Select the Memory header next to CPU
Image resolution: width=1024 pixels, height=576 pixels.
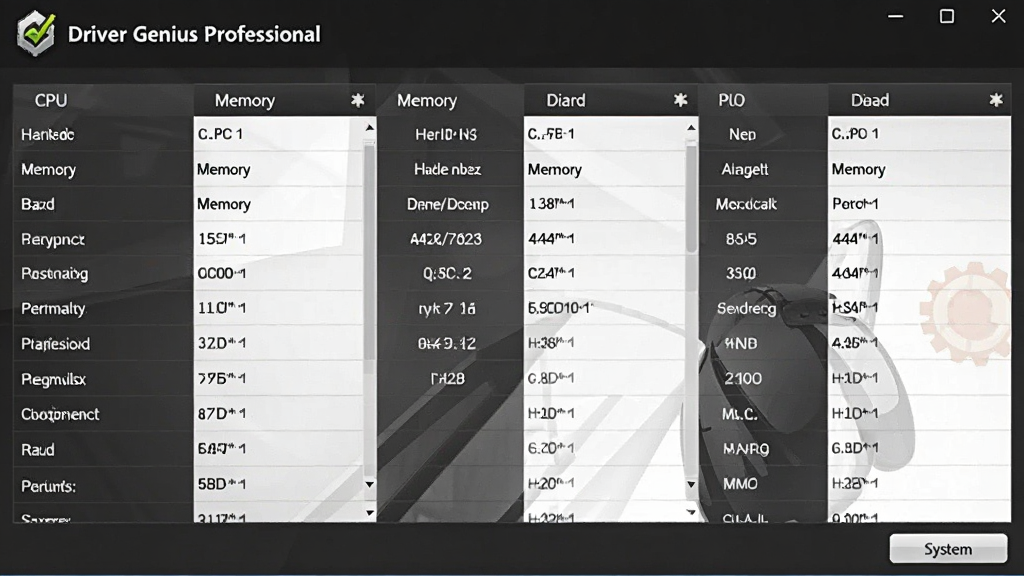tap(245, 100)
